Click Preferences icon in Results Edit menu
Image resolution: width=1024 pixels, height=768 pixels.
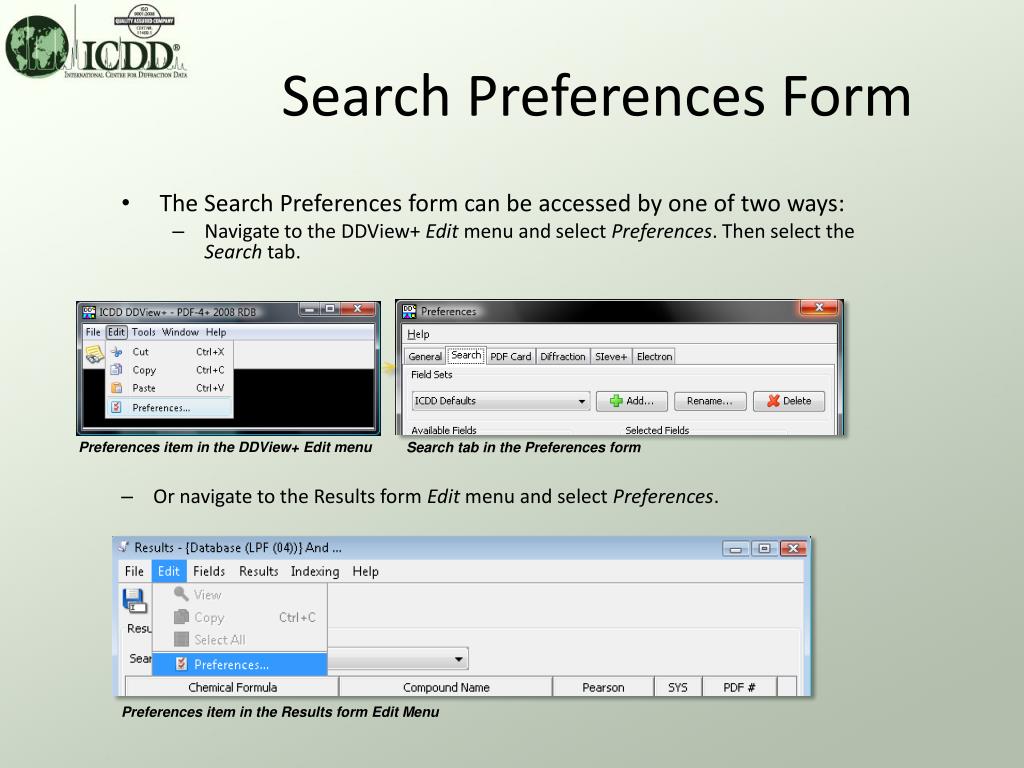(182, 664)
